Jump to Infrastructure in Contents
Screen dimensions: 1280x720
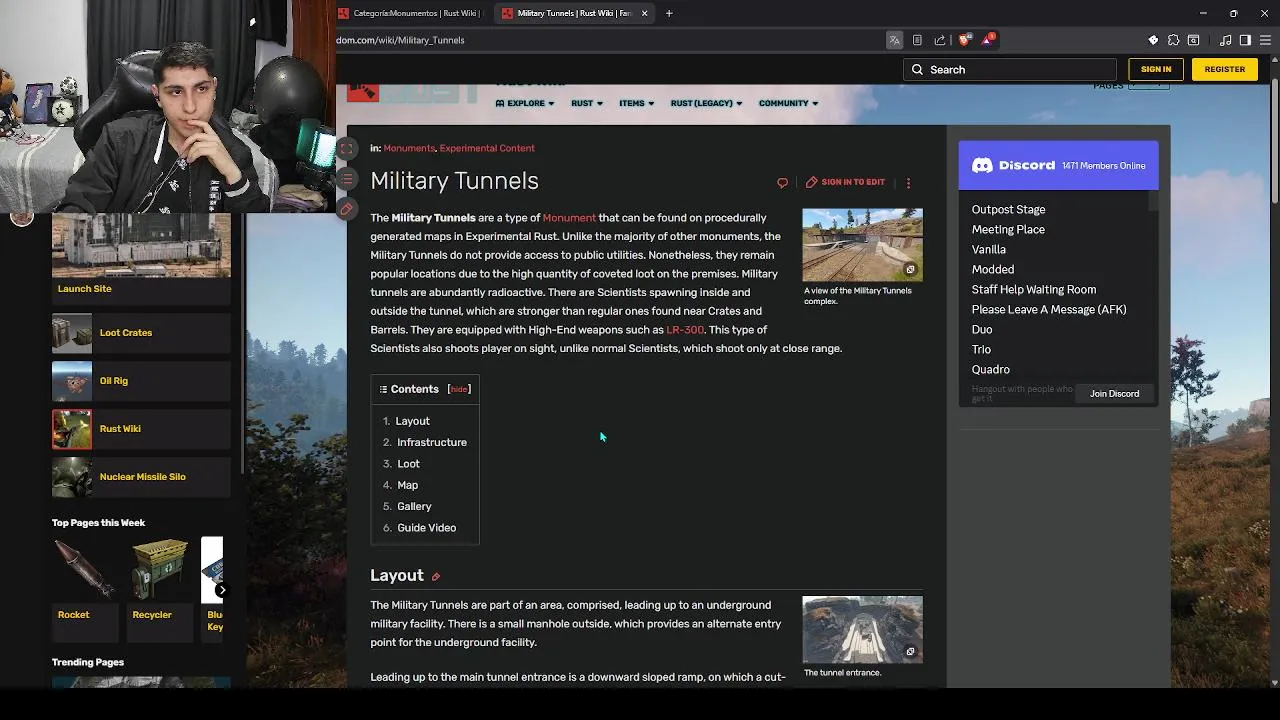click(432, 442)
